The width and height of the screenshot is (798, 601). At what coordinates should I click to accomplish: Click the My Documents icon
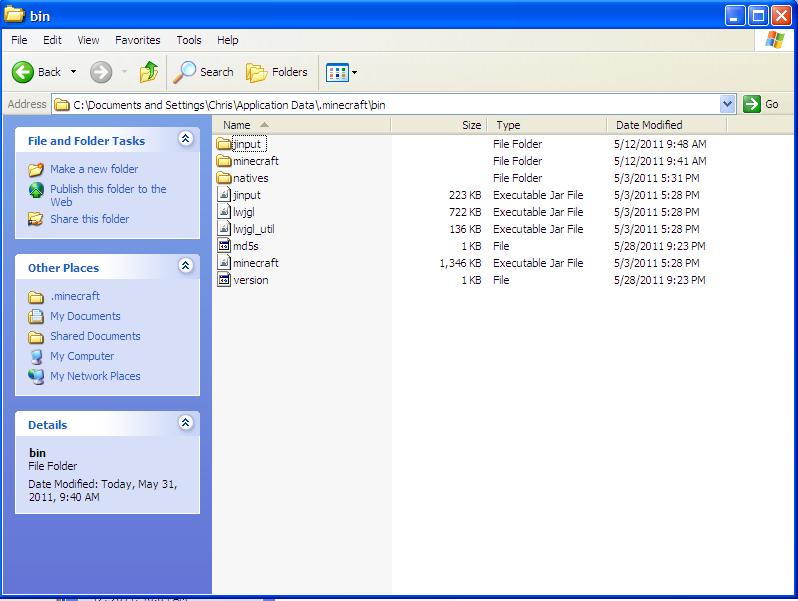(36, 317)
